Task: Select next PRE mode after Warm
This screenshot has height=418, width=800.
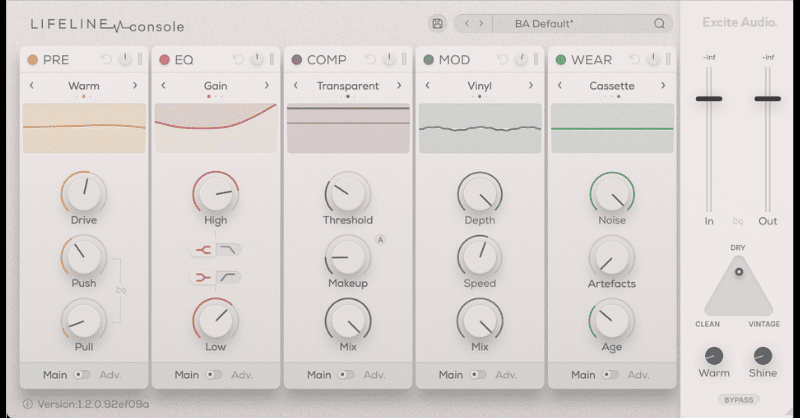Action: (x=135, y=85)
